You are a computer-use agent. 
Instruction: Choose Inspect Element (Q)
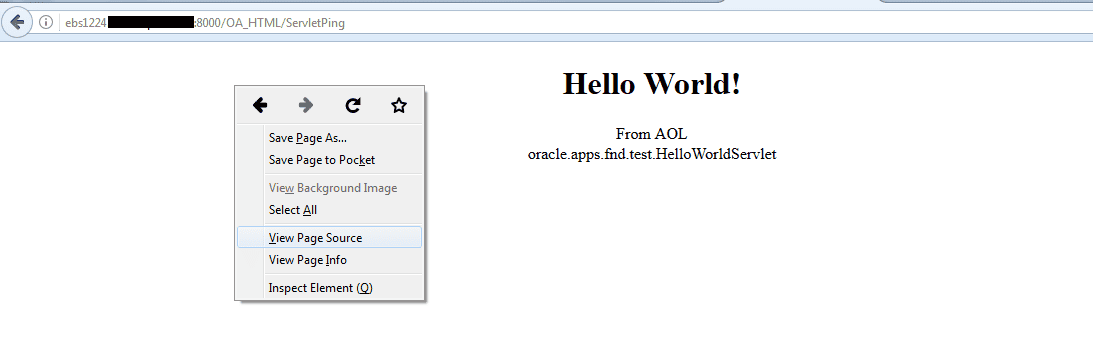[x=329, y=288]
